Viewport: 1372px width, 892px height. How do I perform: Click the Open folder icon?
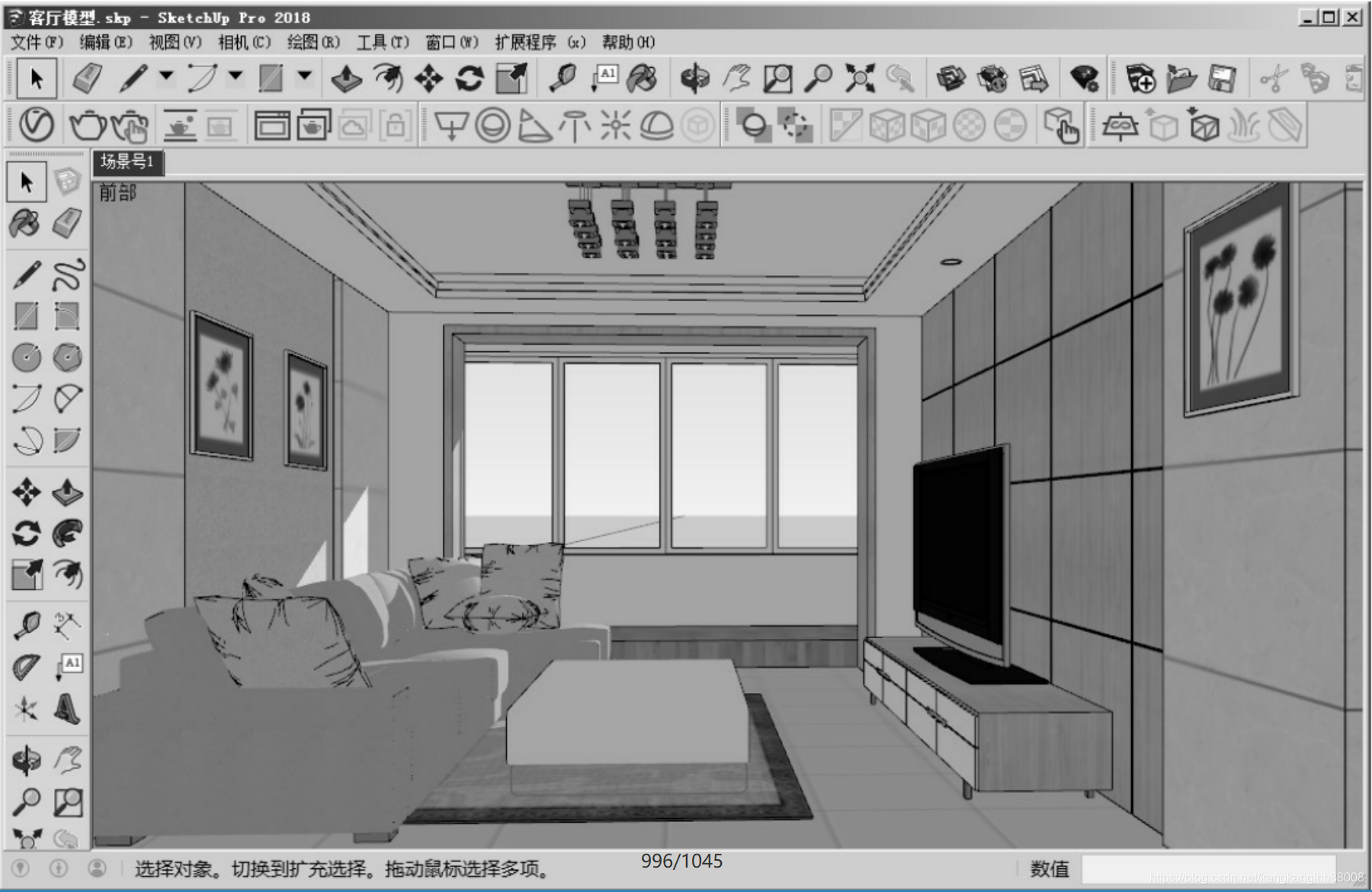[x=1181, y=79]
